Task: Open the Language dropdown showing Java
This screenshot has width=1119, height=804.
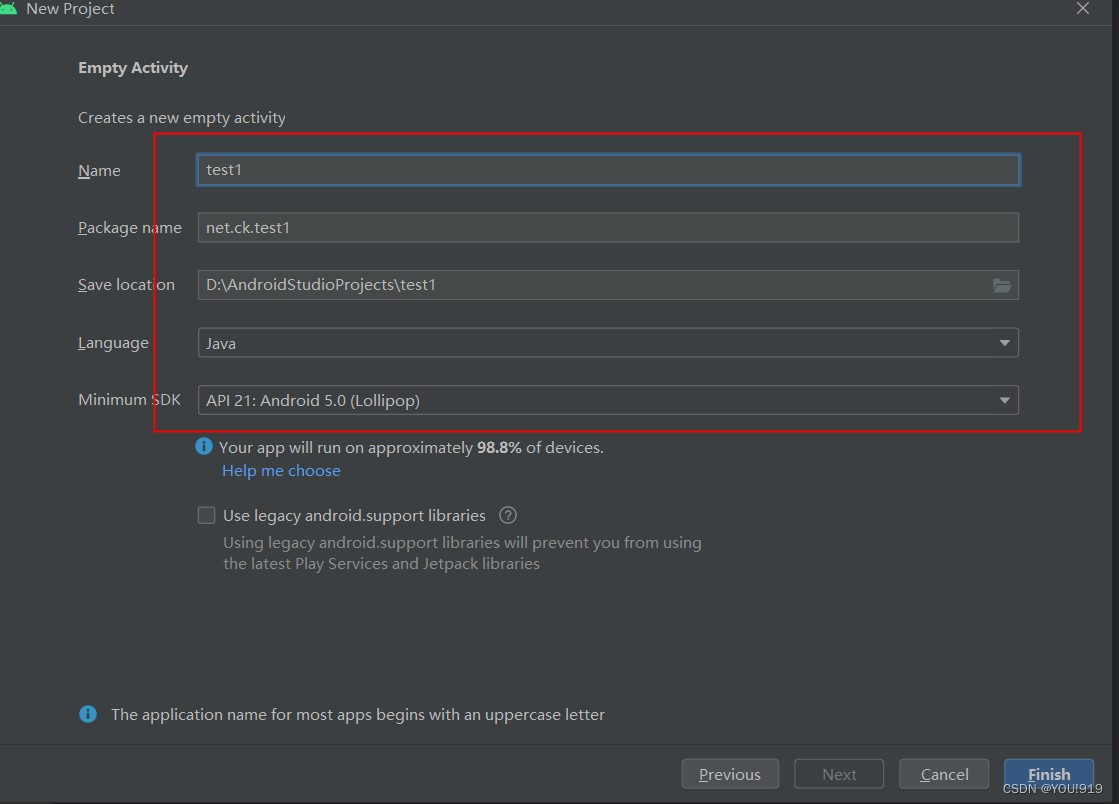Action: click(x=608, y=343)
